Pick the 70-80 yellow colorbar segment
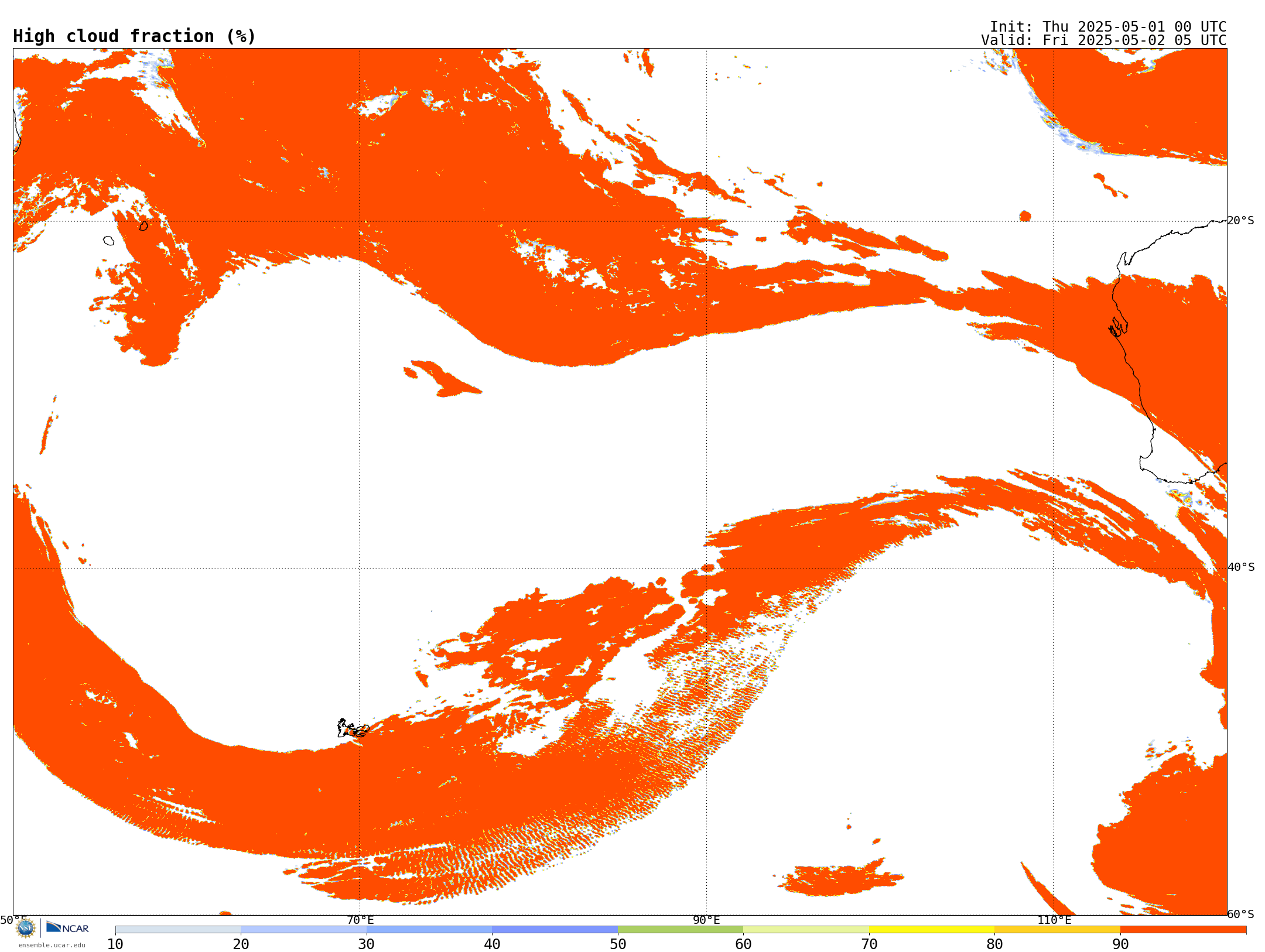 coord(932,930)
